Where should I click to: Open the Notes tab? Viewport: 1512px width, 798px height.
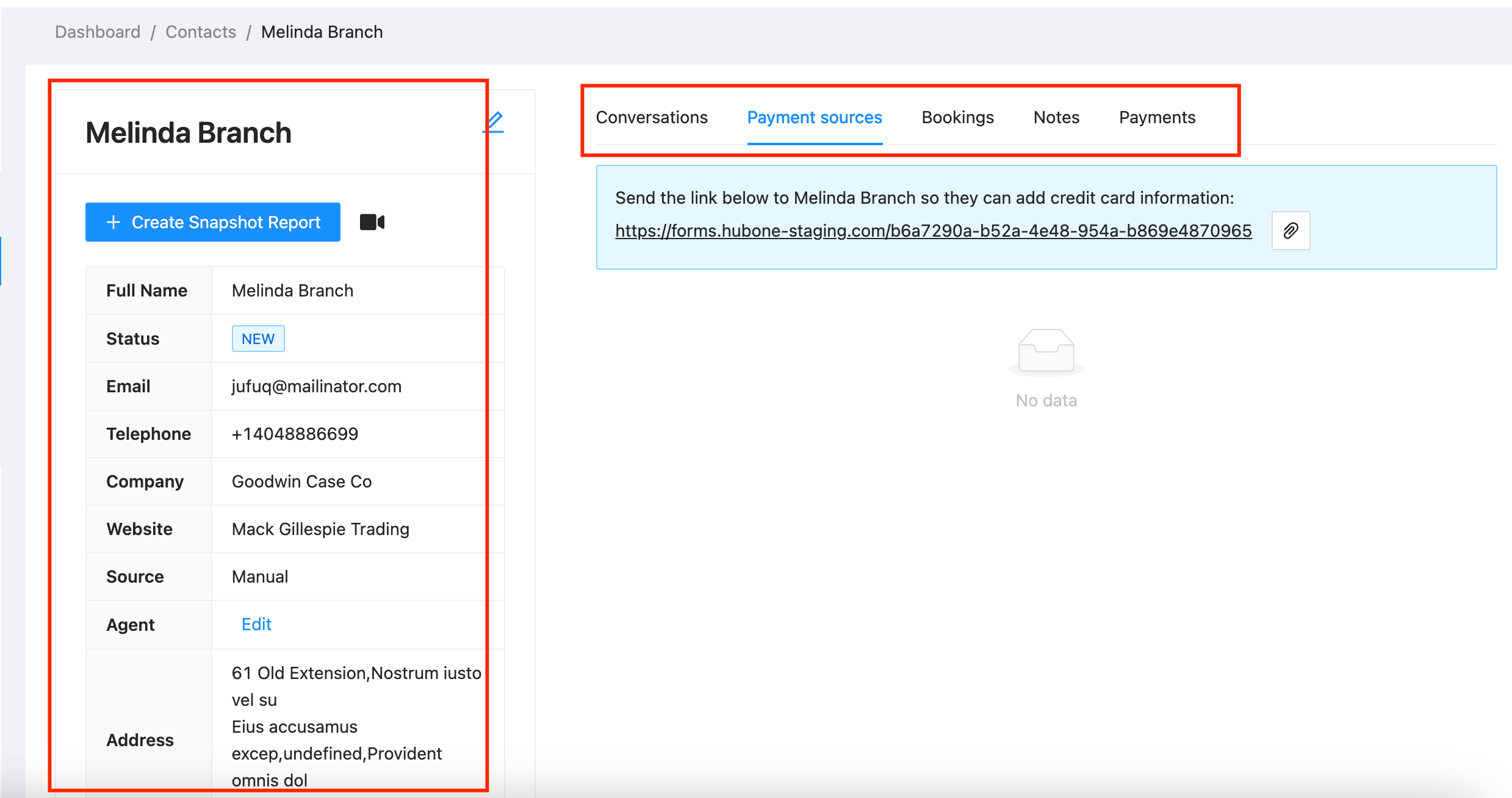[x=1056, y=117]
